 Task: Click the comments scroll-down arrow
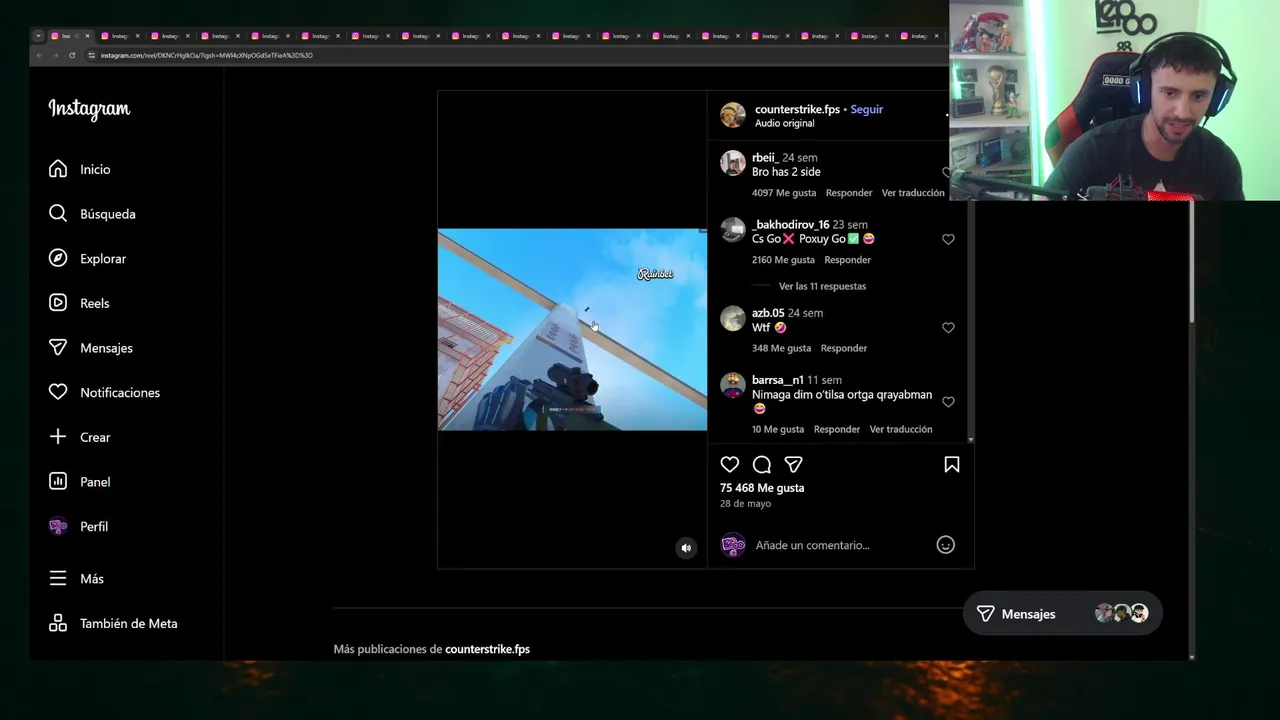pyautogui.click(x=970, y=439)
